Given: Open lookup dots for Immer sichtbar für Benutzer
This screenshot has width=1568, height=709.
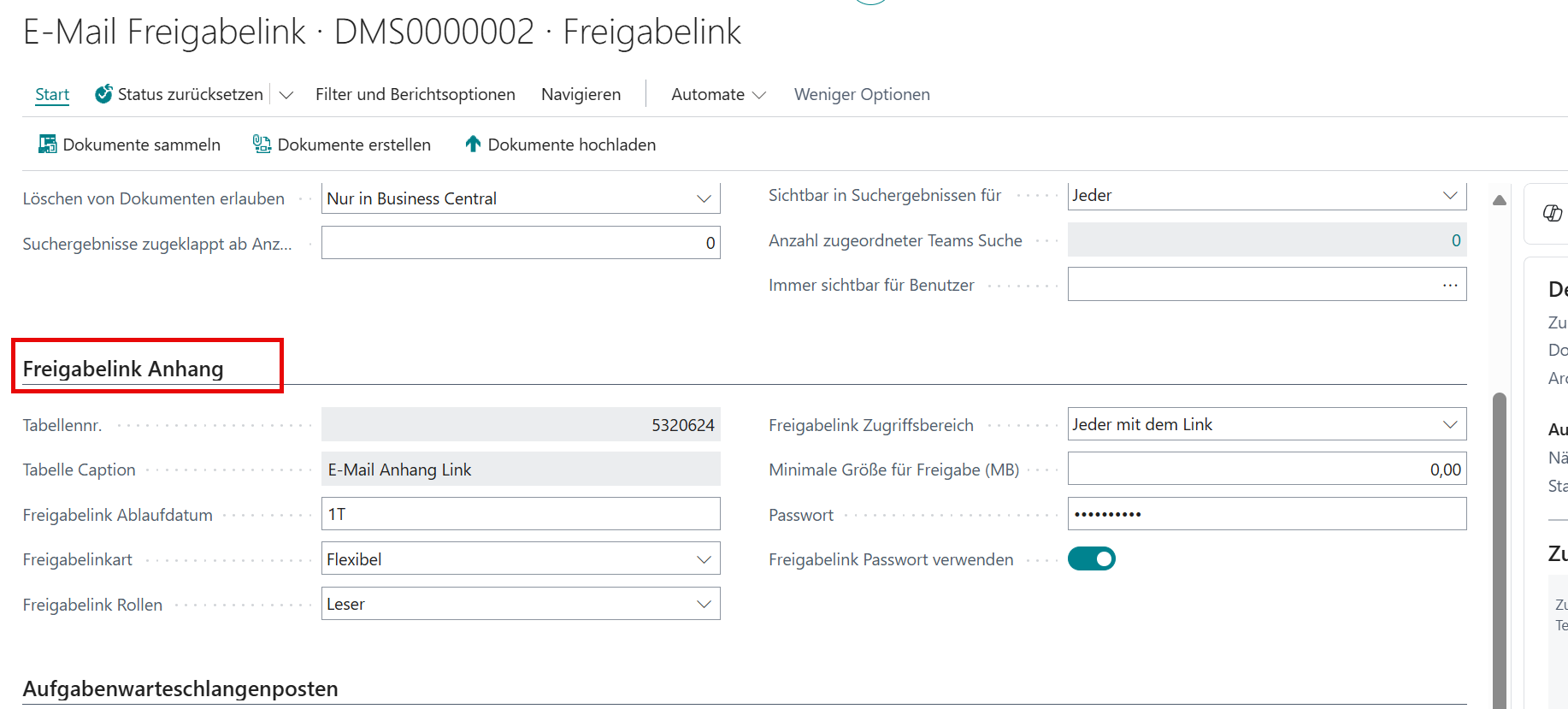Looking at the screenshot, I should coord(1450,285).
